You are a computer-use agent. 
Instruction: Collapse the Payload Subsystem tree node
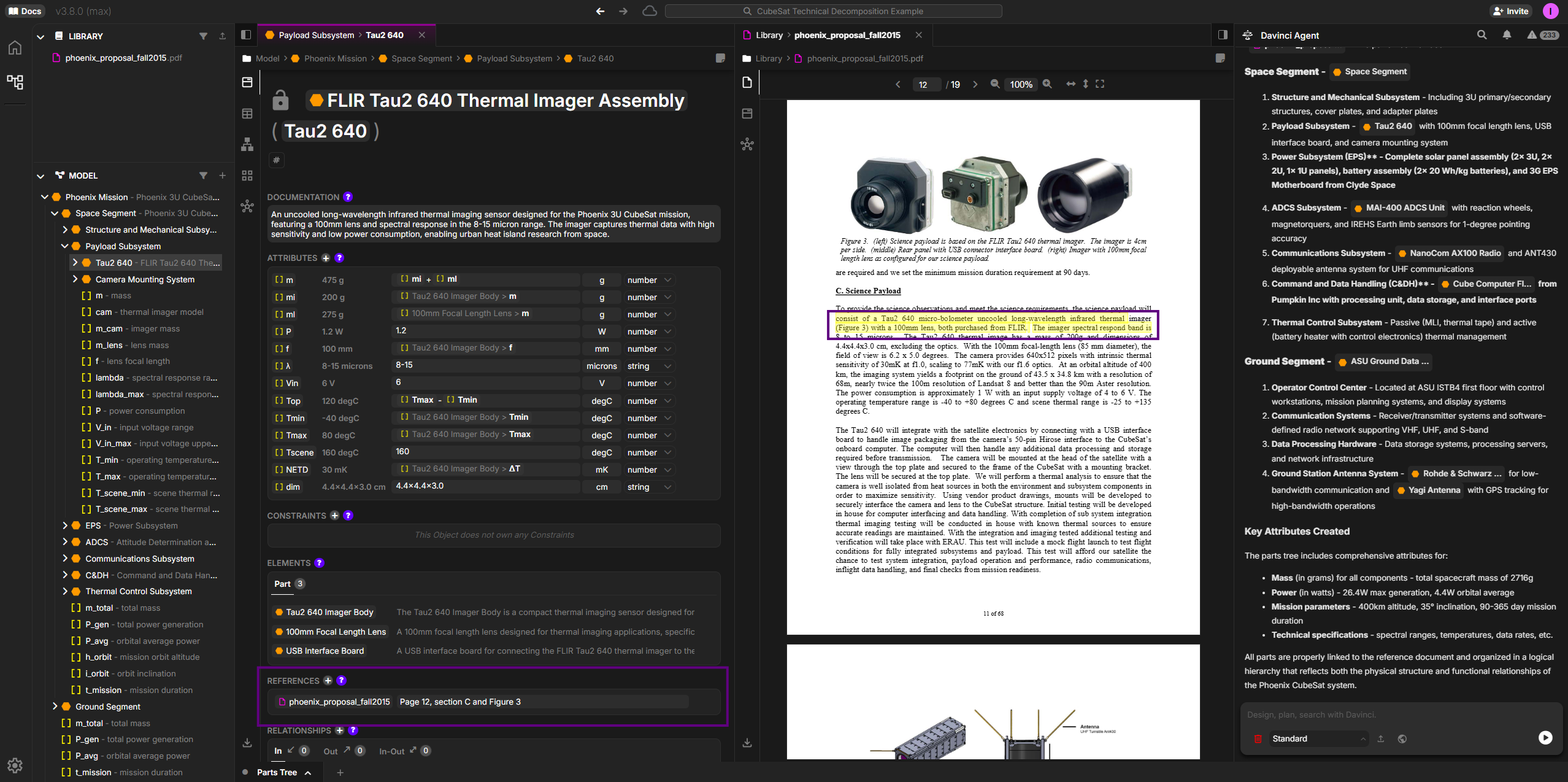coord(65,246)
